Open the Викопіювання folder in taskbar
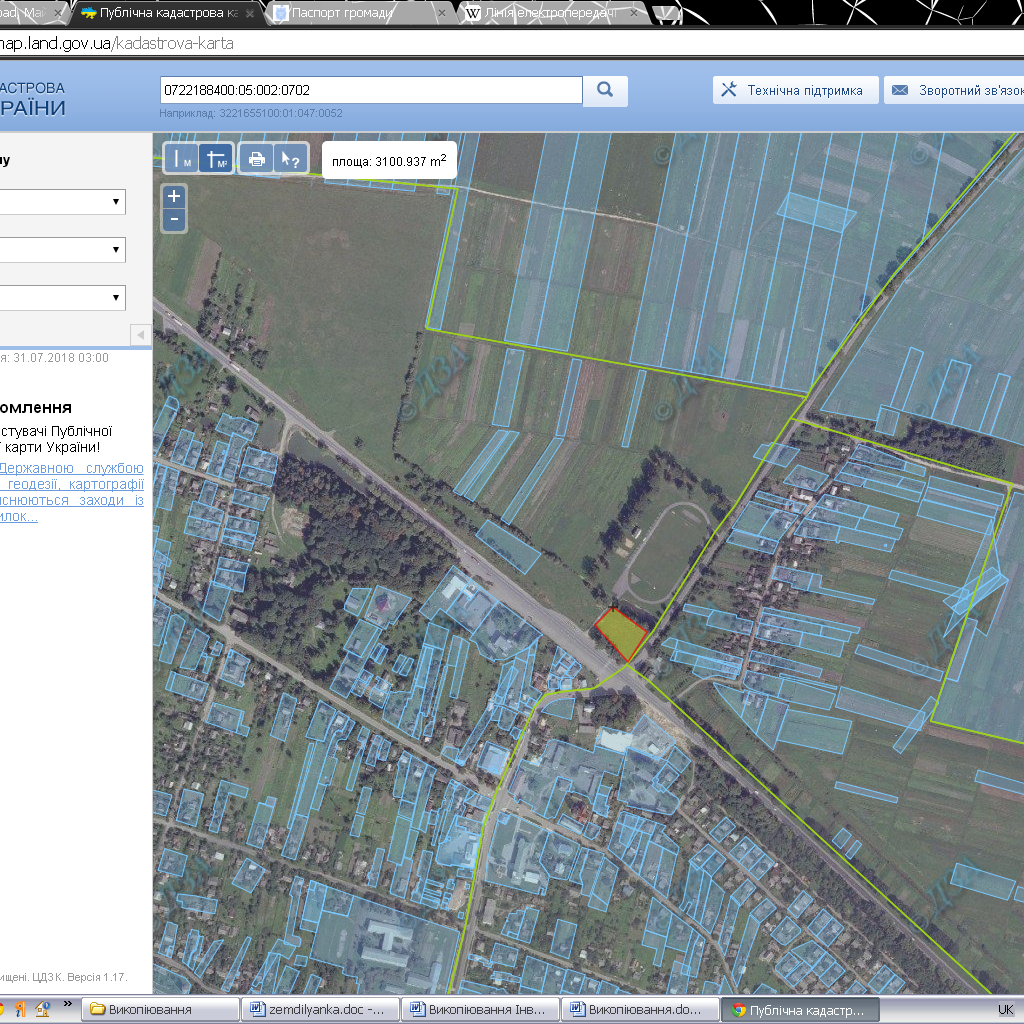Screen dimensions: 1024x1024 click(x=160, y=1009)
